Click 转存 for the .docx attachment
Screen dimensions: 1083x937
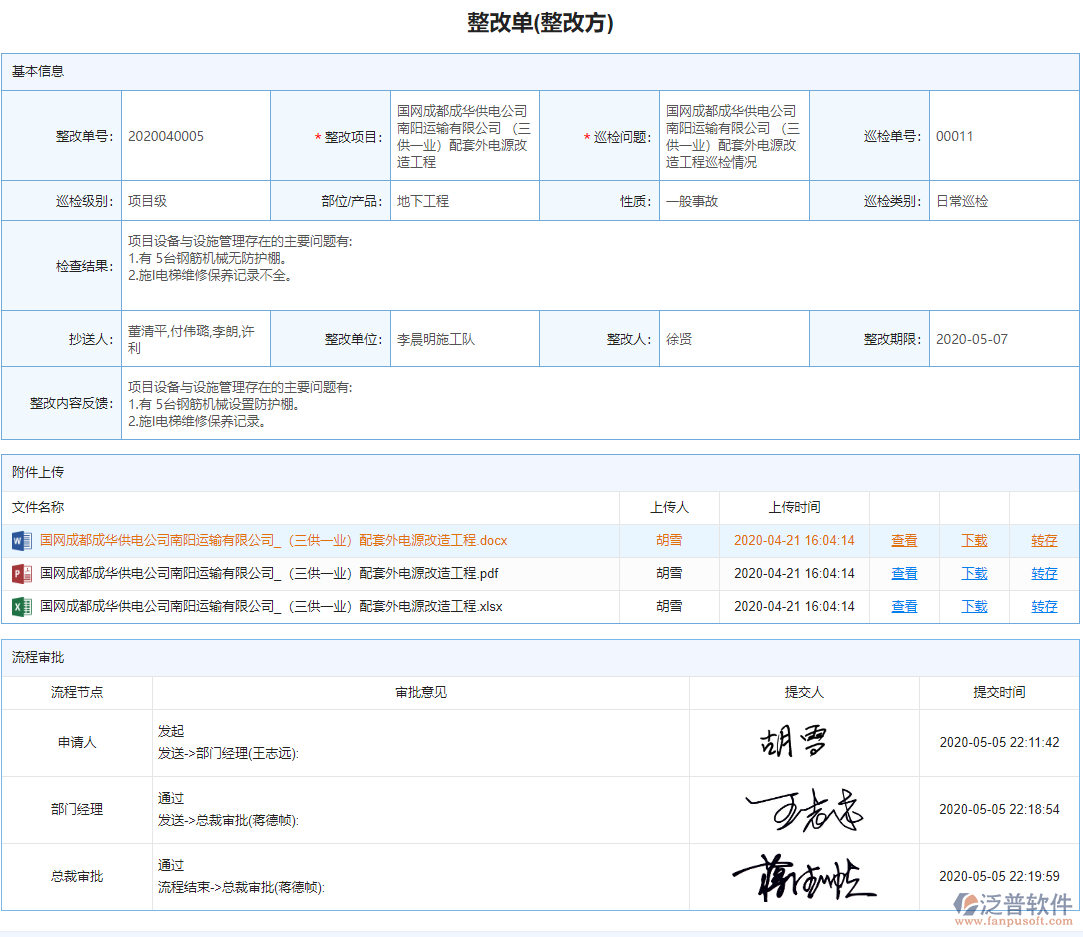[1042, 540]
